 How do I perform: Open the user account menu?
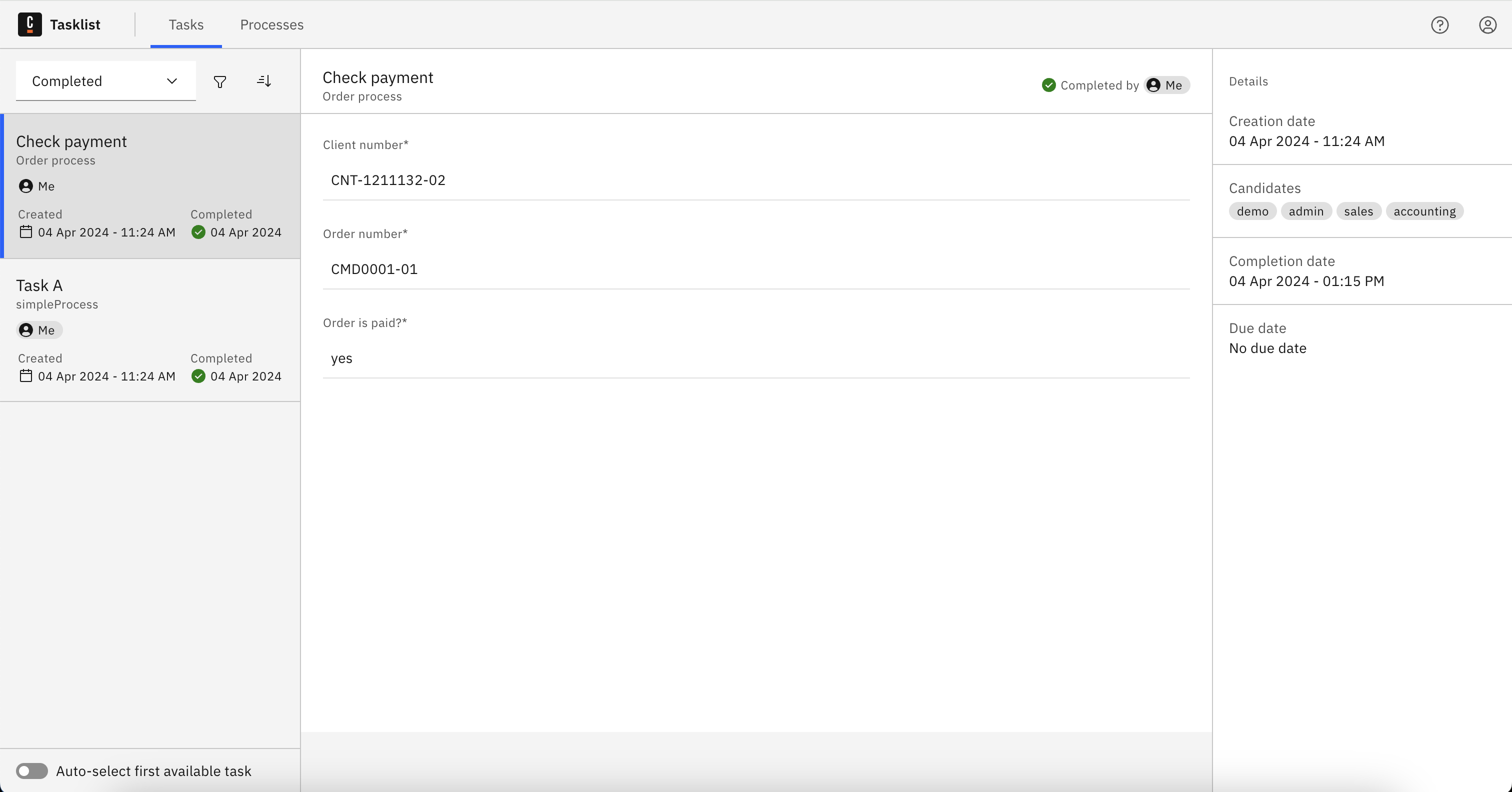pyautogui.click(x=1487, y=24)
